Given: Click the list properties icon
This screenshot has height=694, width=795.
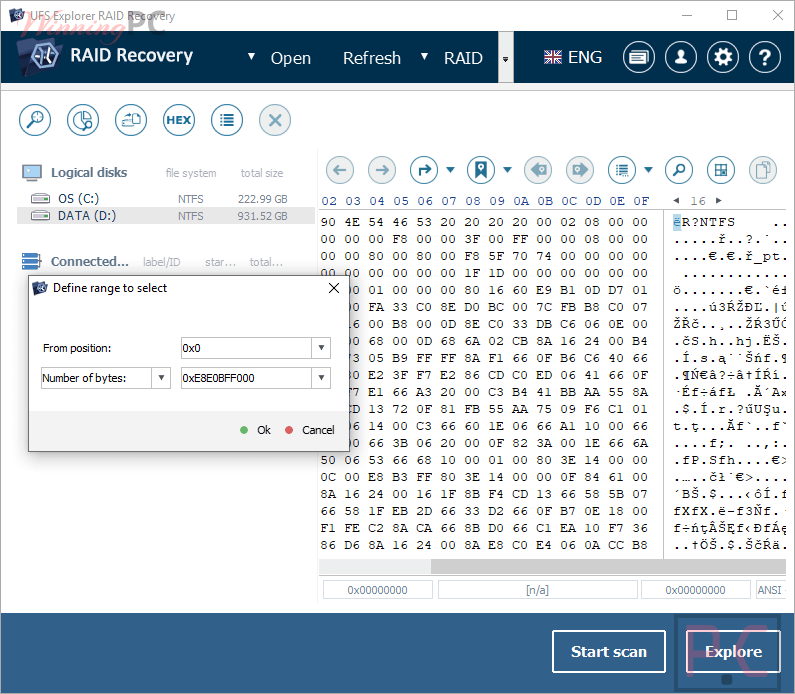Looking at the screenshot, I should click(x=227, y=120).
